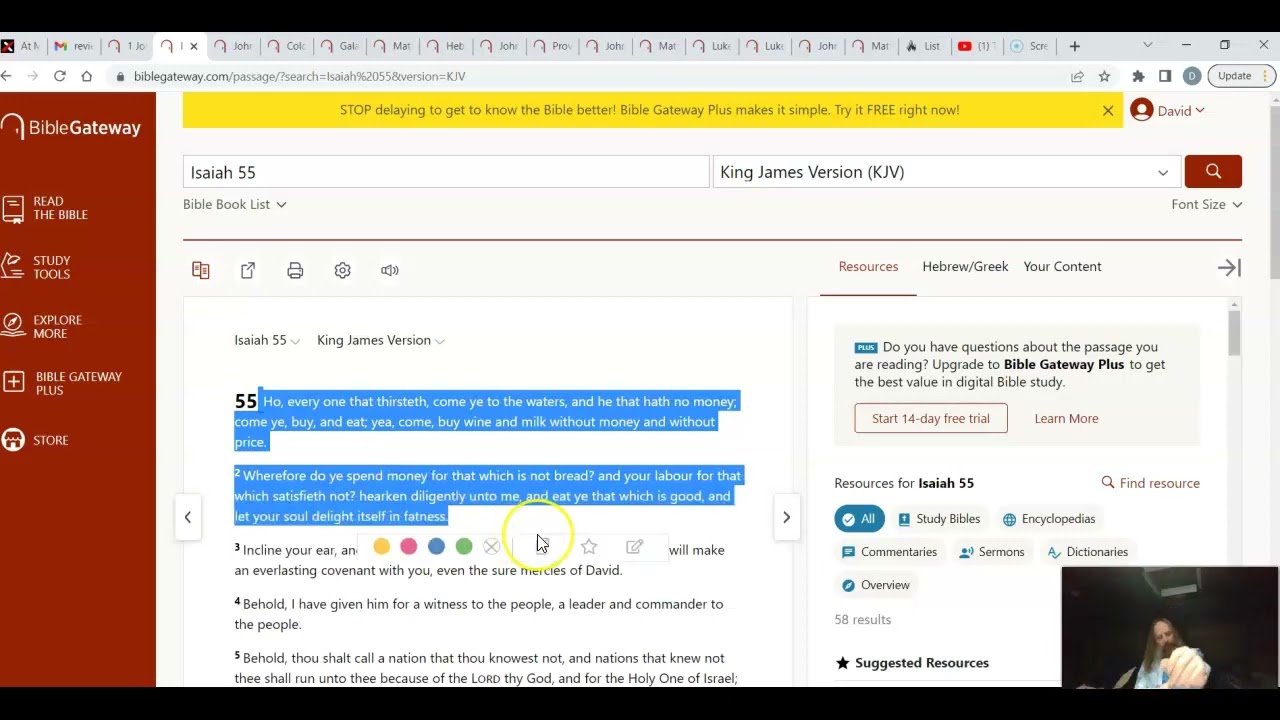The image size is (1280, 720).
Task: Open King James Version passage header dropdown
Action: click(381, 340)
